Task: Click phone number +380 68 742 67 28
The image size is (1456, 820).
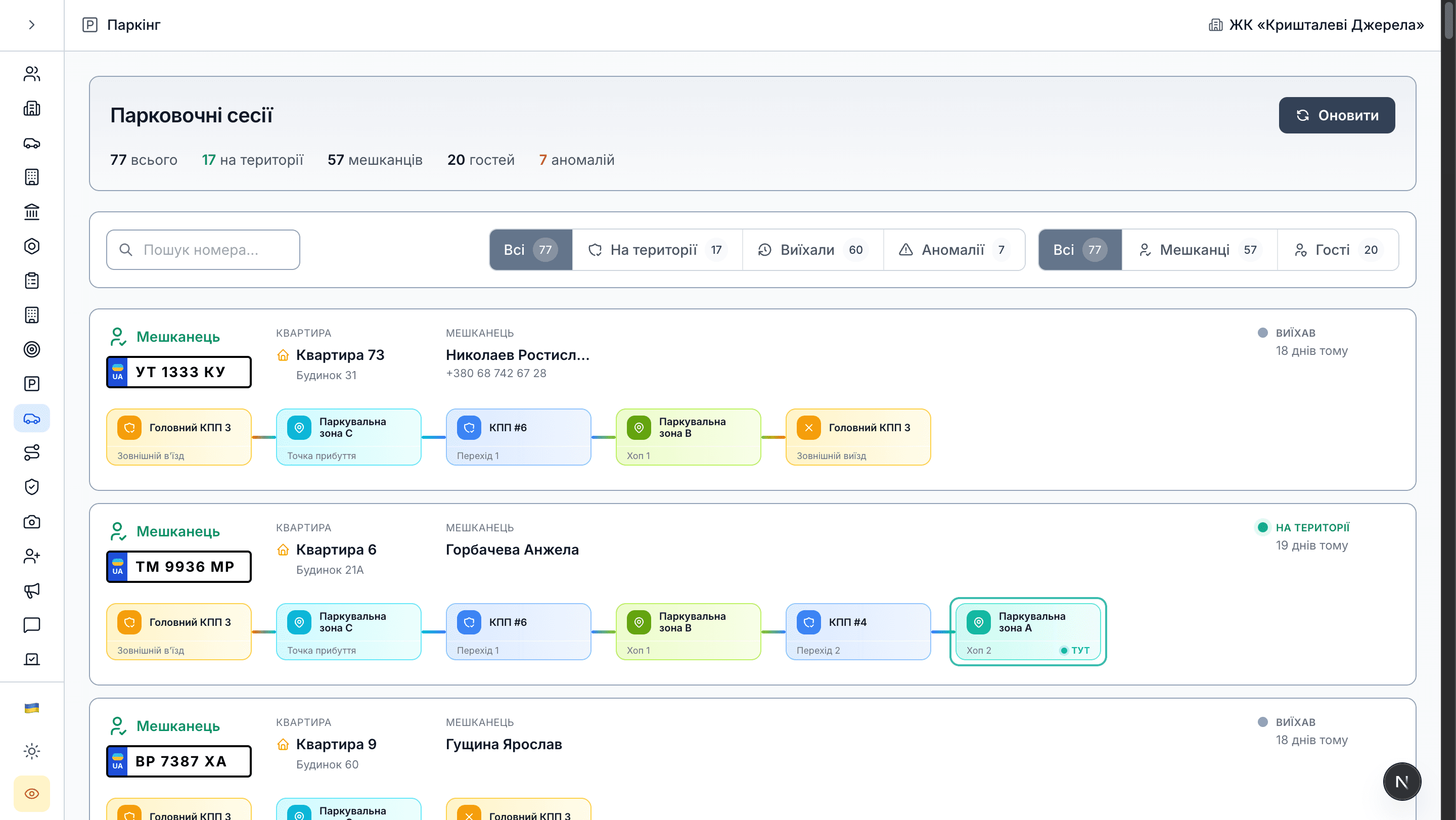Action: click(x=495, y=373)
